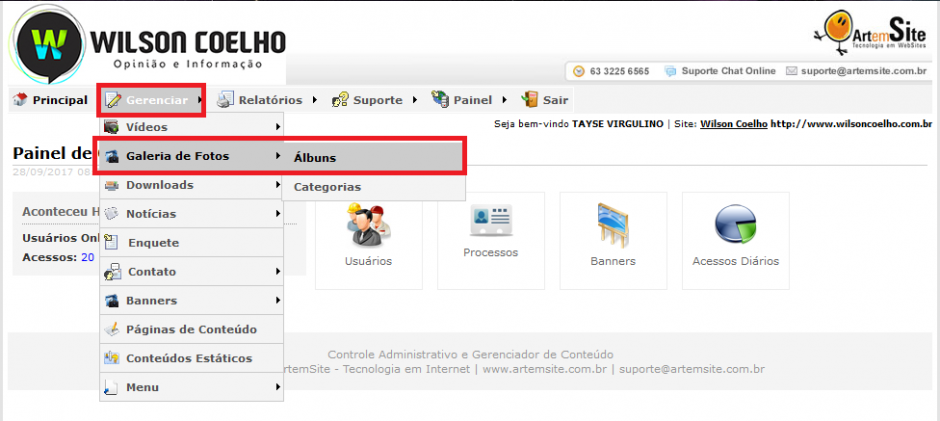This screenshot has height=421, width=940.
Task: Click the icon beside Menu entry
Action: [112, 387]
